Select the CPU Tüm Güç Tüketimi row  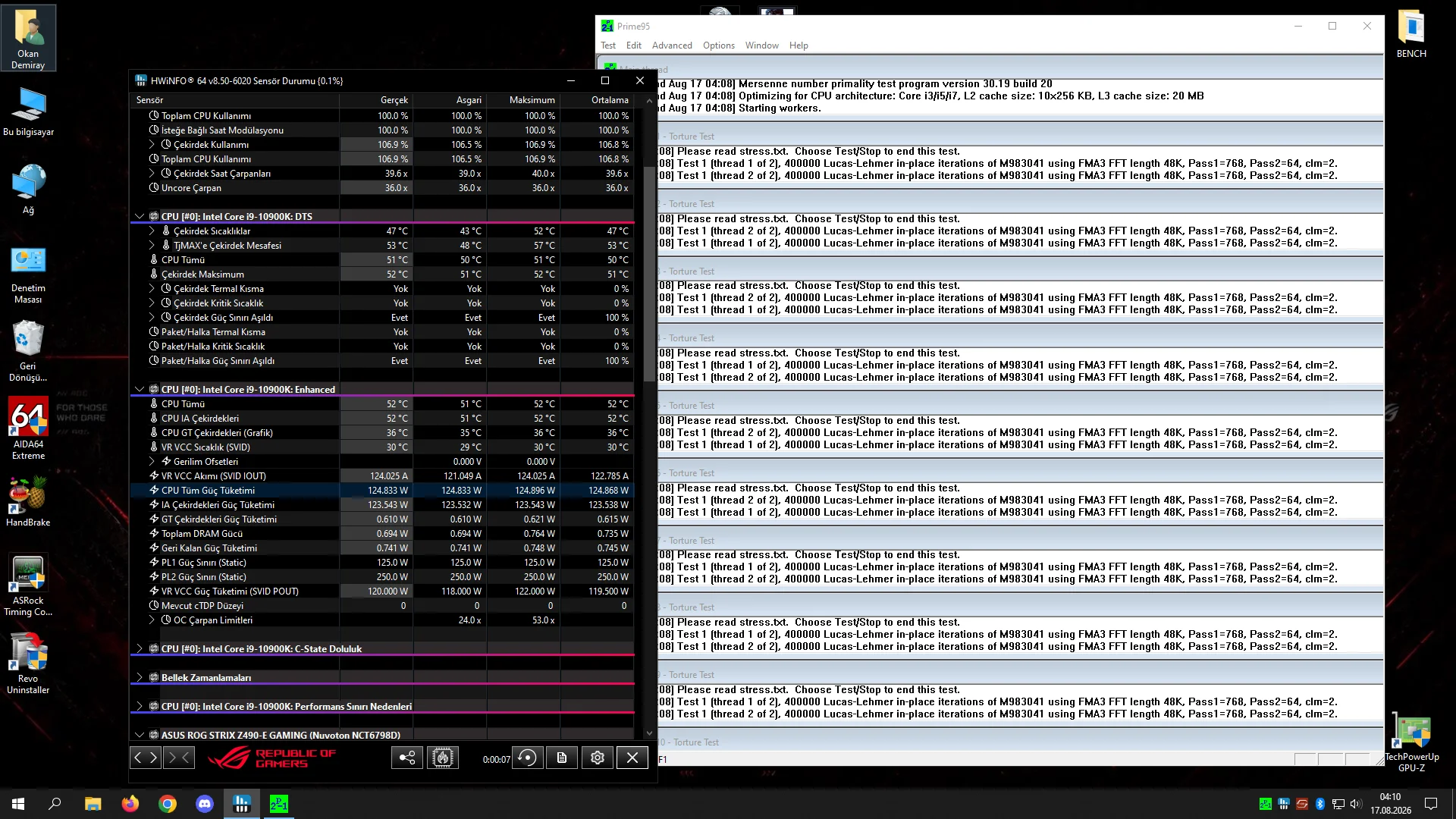tap(382, 491)
